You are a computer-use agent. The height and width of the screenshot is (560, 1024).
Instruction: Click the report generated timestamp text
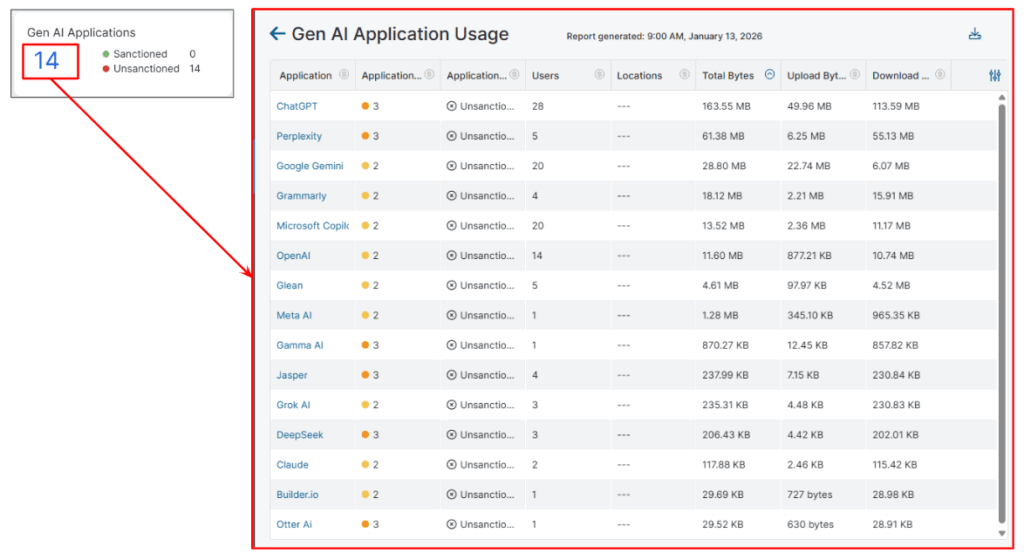tap(664, 36)
